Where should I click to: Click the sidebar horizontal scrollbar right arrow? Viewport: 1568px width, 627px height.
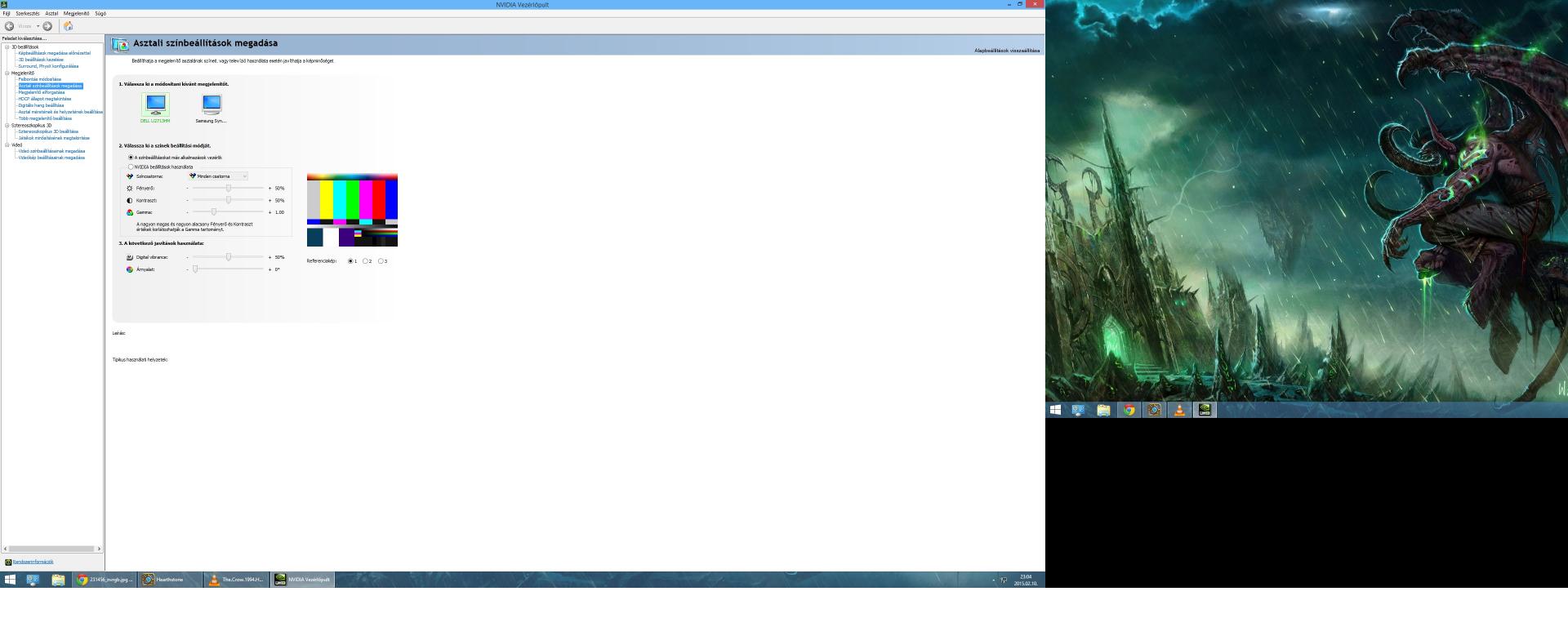[99, 549]
